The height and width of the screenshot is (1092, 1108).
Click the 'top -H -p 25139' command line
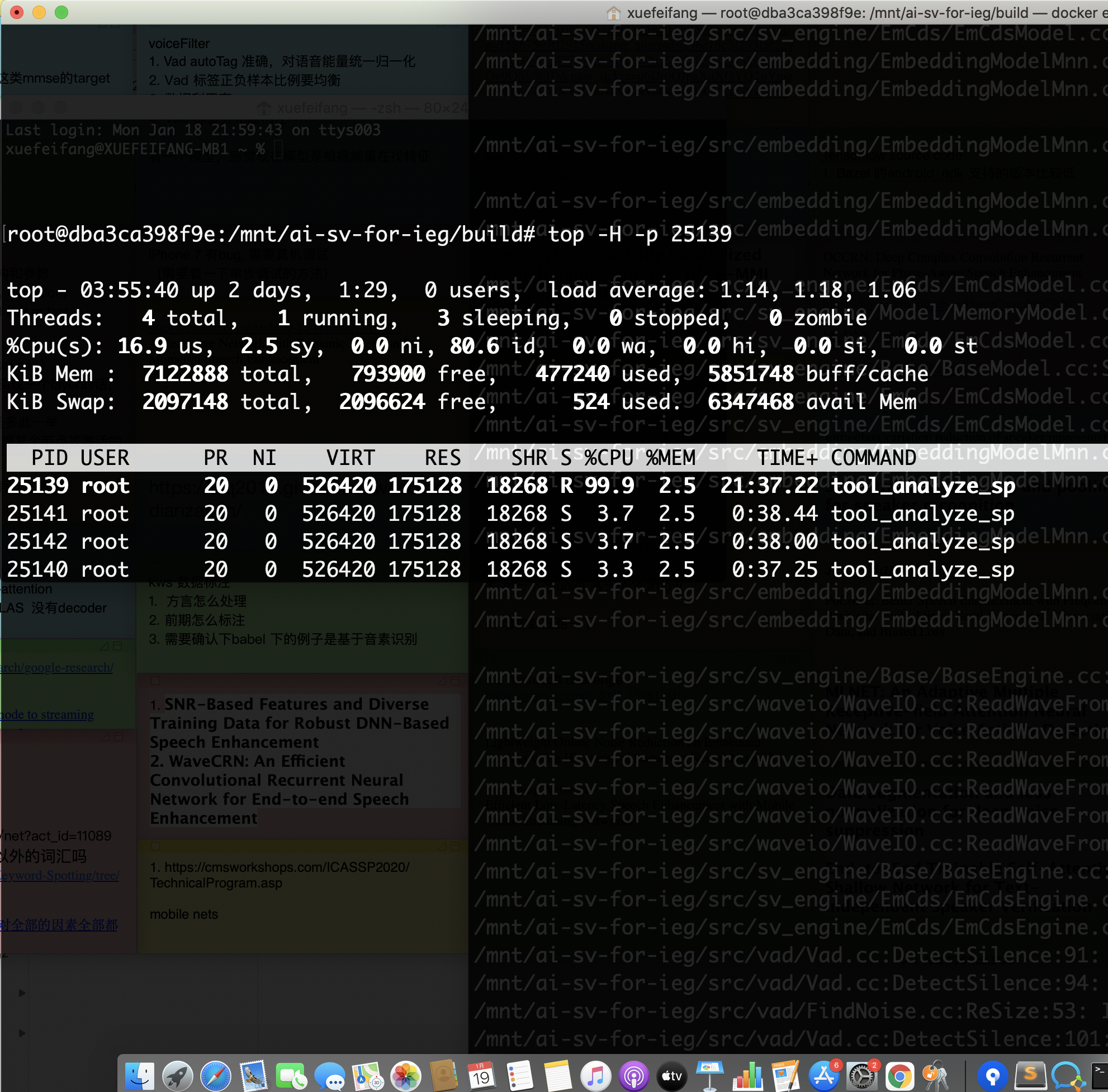(640, 234)
